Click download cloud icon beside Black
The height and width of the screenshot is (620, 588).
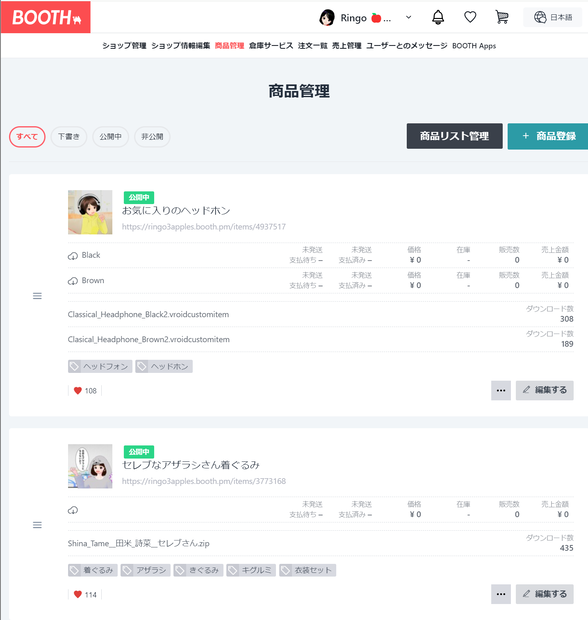coord(73,256)
